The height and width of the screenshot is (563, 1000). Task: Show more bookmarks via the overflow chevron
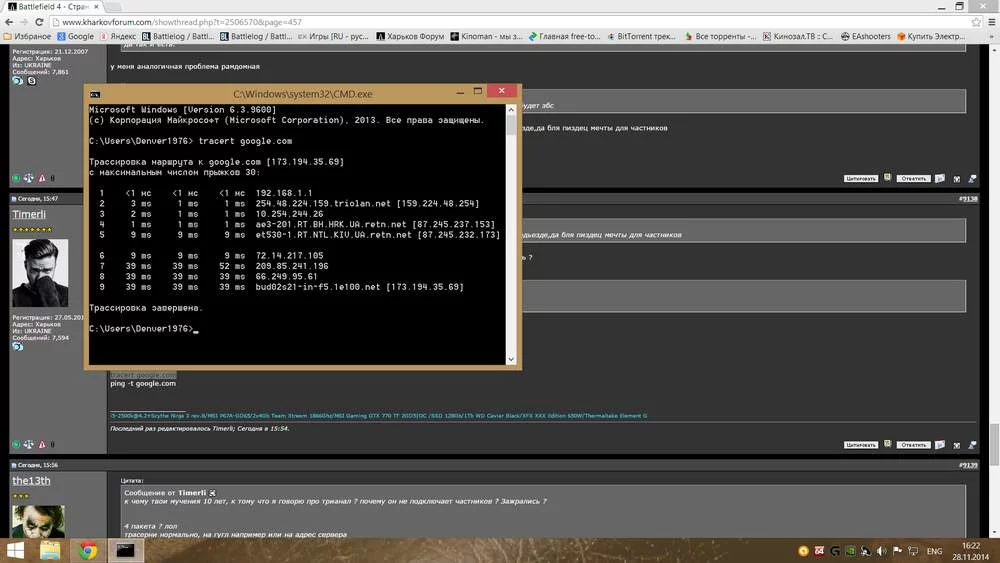[x=992, y=36]
